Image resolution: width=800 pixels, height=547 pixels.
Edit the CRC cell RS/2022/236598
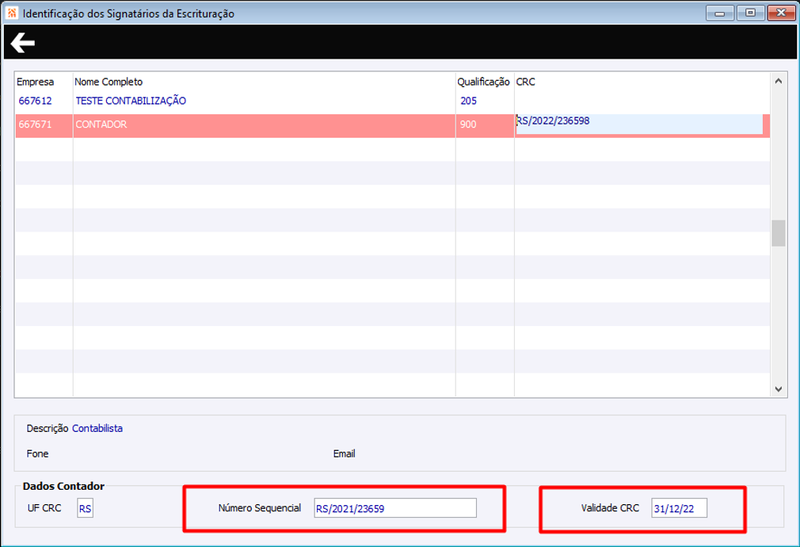pyautogui.click(x=639, y=124)
